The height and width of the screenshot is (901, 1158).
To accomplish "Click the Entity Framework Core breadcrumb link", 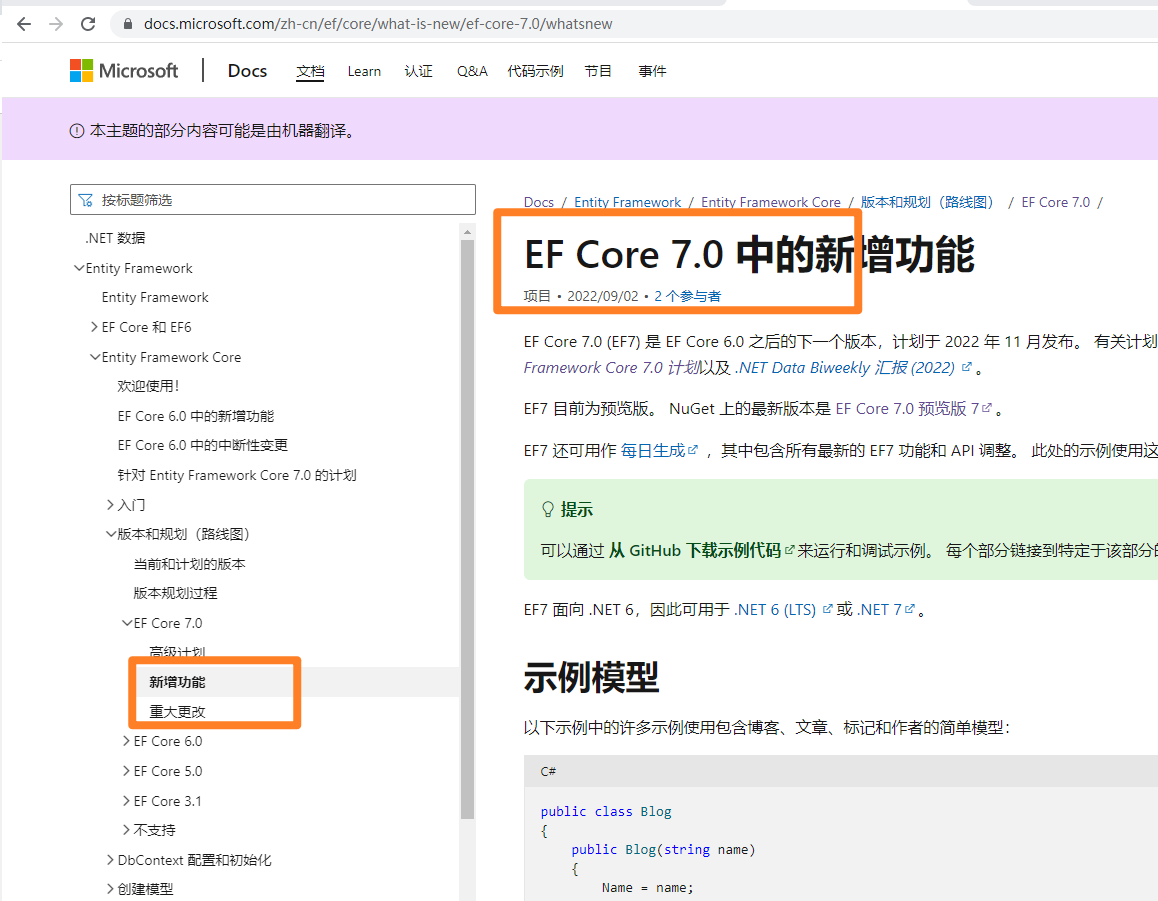I will pos(771,202).
